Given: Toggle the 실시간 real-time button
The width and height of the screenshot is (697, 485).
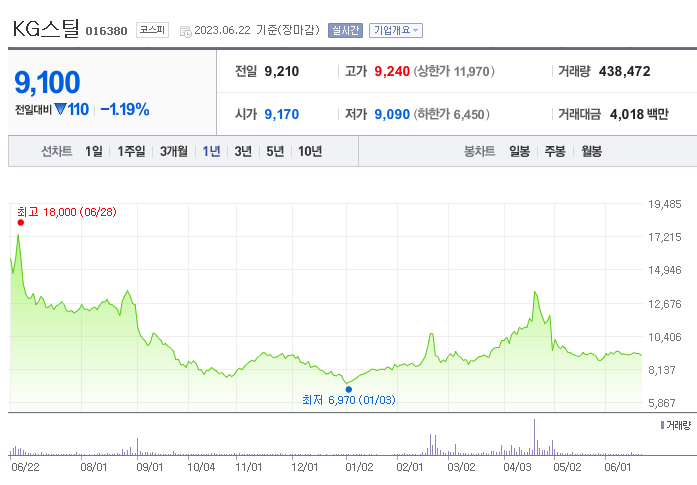Looking at the screenshot, I should [345, 30].
